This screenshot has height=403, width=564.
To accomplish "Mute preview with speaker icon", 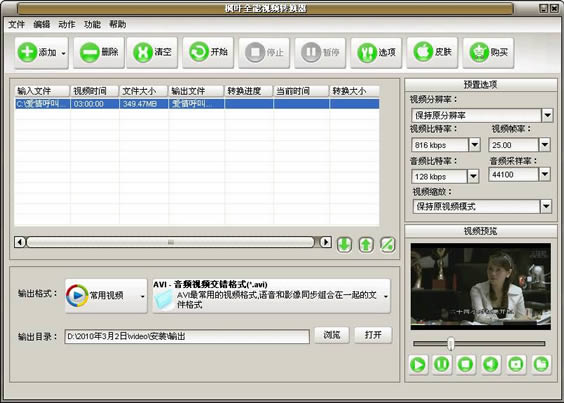I will coord(491,364).
